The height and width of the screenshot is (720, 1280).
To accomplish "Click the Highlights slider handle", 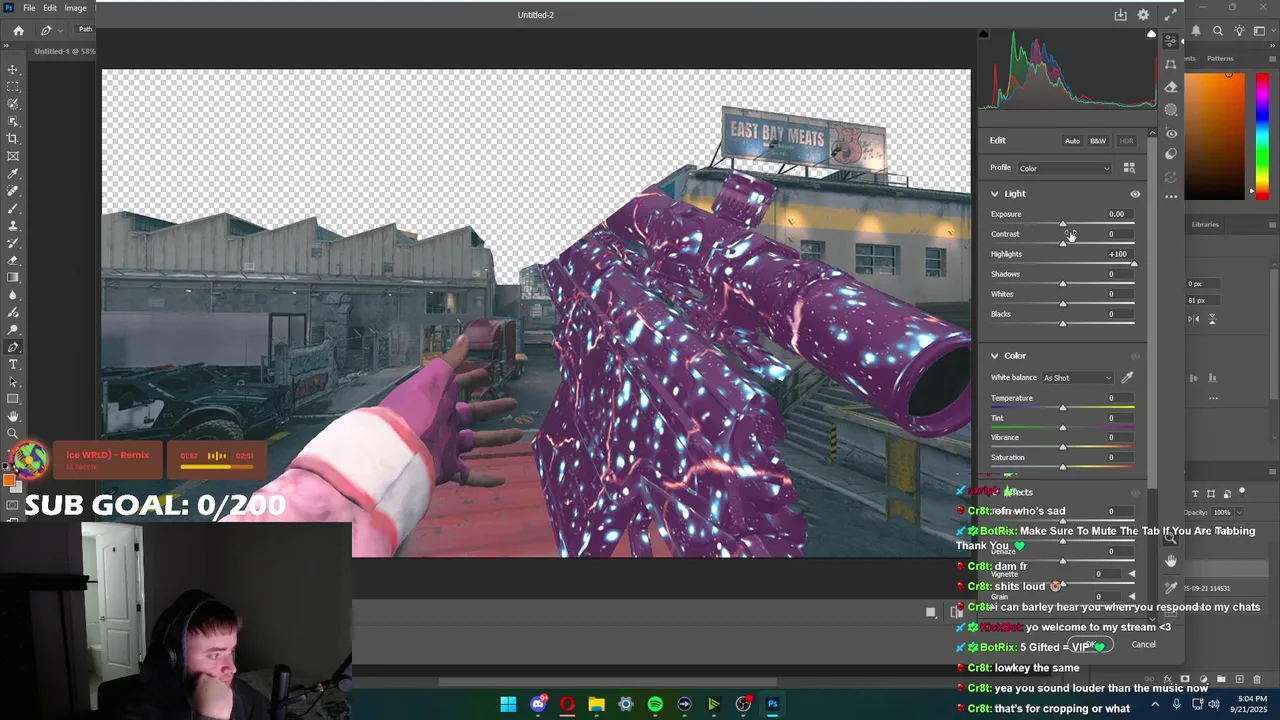I will point(1134,263).
